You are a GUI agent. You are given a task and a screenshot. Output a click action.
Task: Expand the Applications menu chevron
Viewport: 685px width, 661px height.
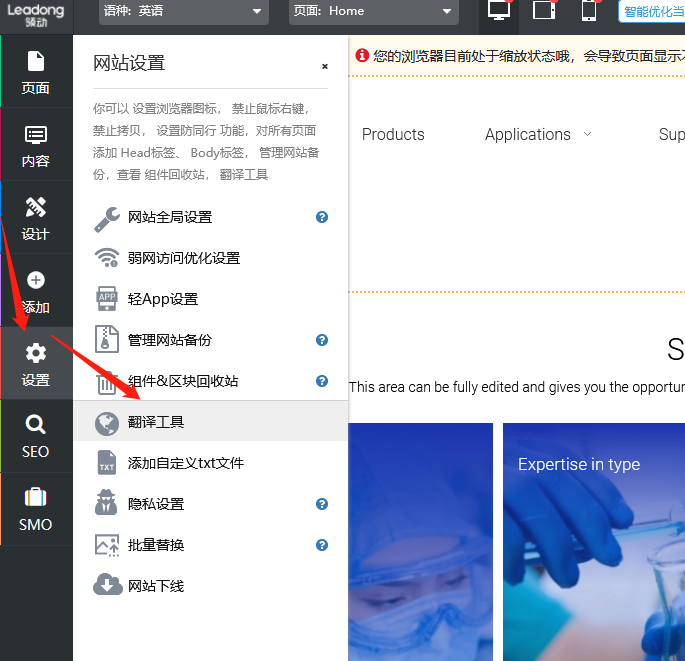588,134
